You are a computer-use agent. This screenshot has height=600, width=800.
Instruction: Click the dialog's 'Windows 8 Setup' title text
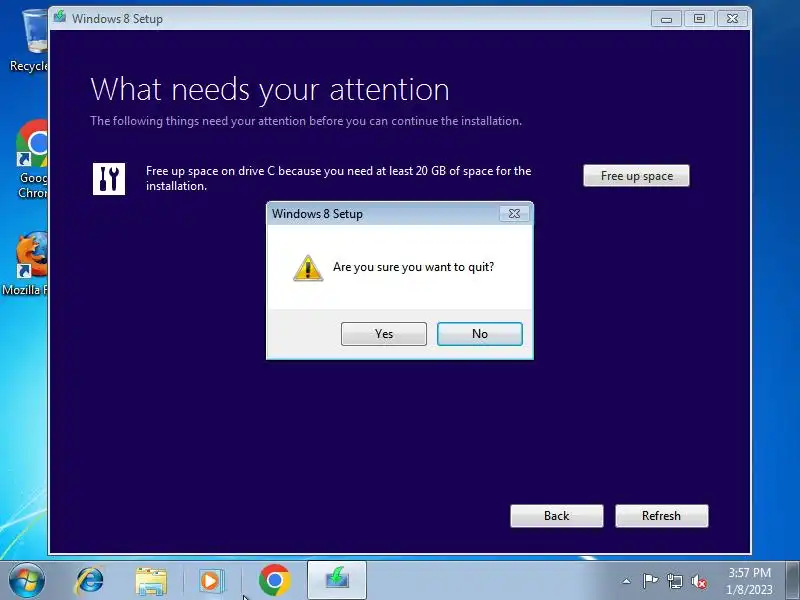coord(317,214)
